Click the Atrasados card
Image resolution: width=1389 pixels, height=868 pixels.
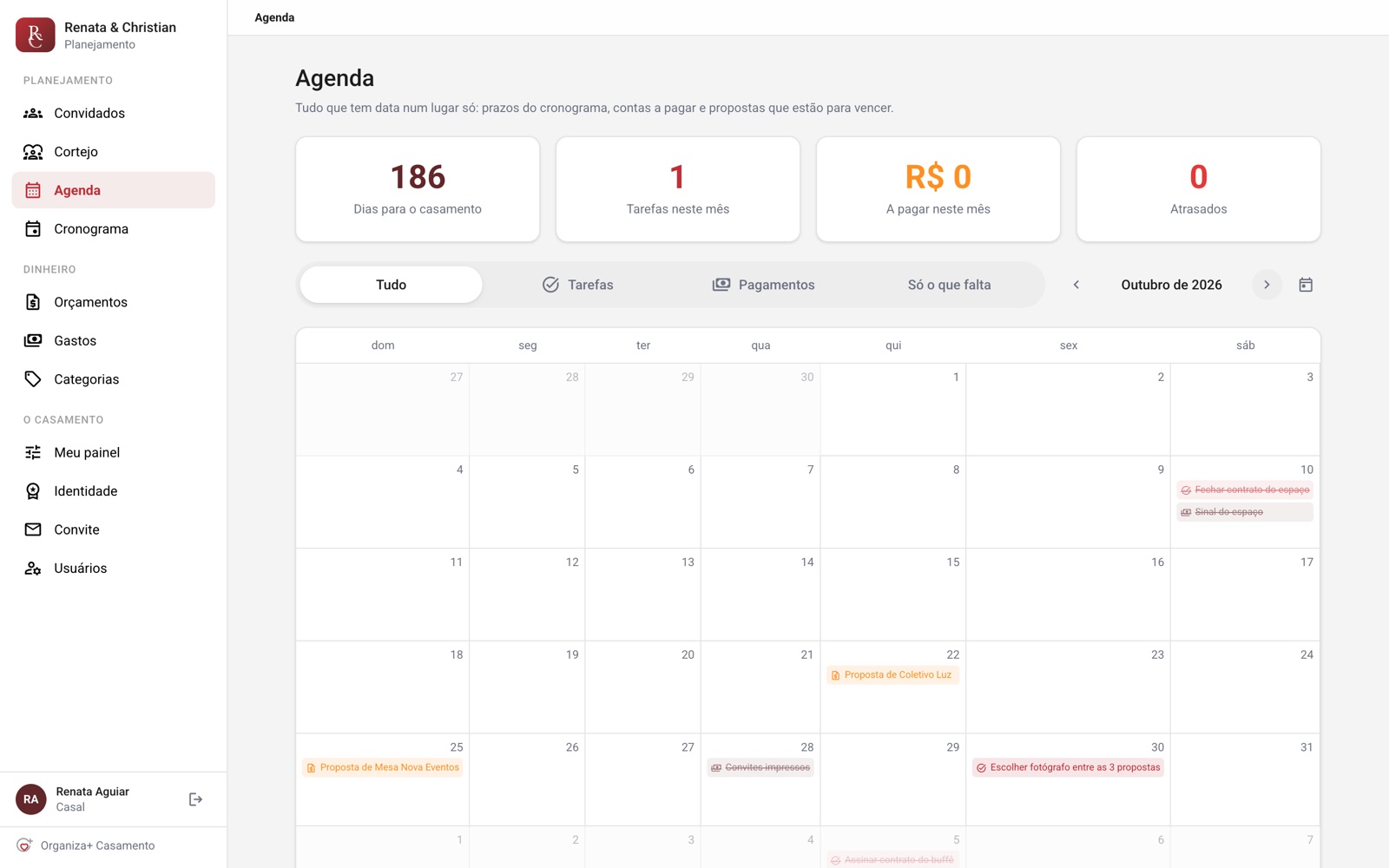[1199, 189]
